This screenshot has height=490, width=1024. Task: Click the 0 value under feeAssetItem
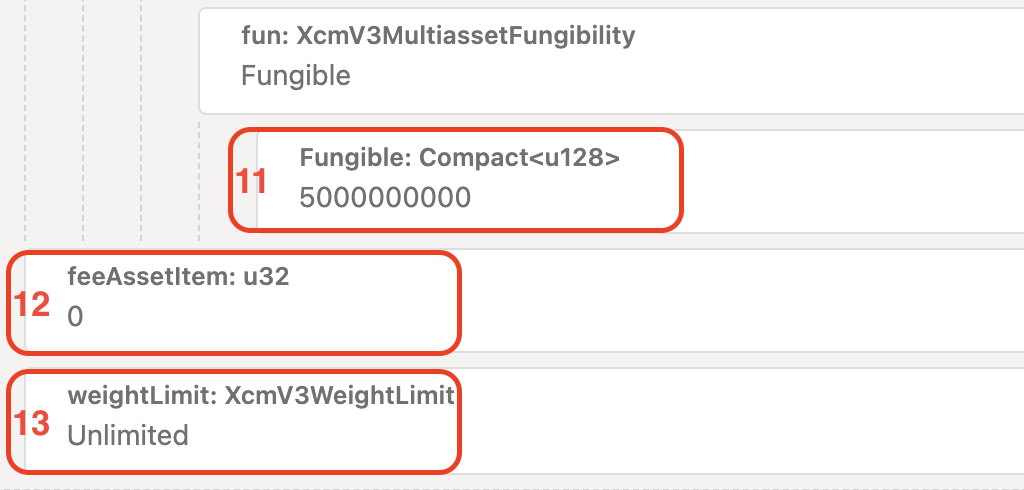tap(76, 317)
